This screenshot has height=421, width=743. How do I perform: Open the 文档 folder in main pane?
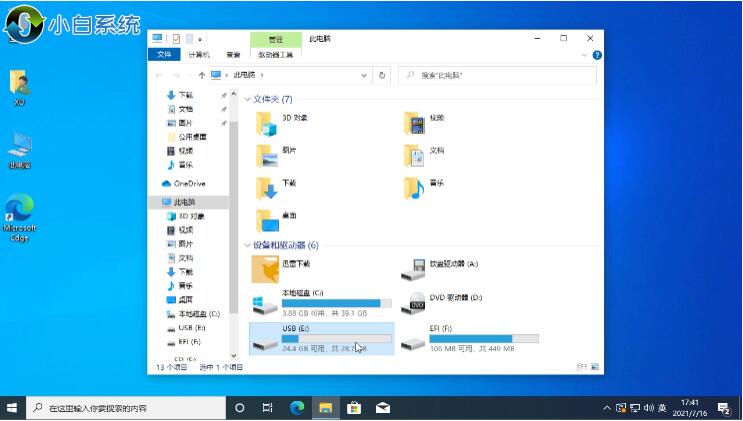[x=424, y=156]
